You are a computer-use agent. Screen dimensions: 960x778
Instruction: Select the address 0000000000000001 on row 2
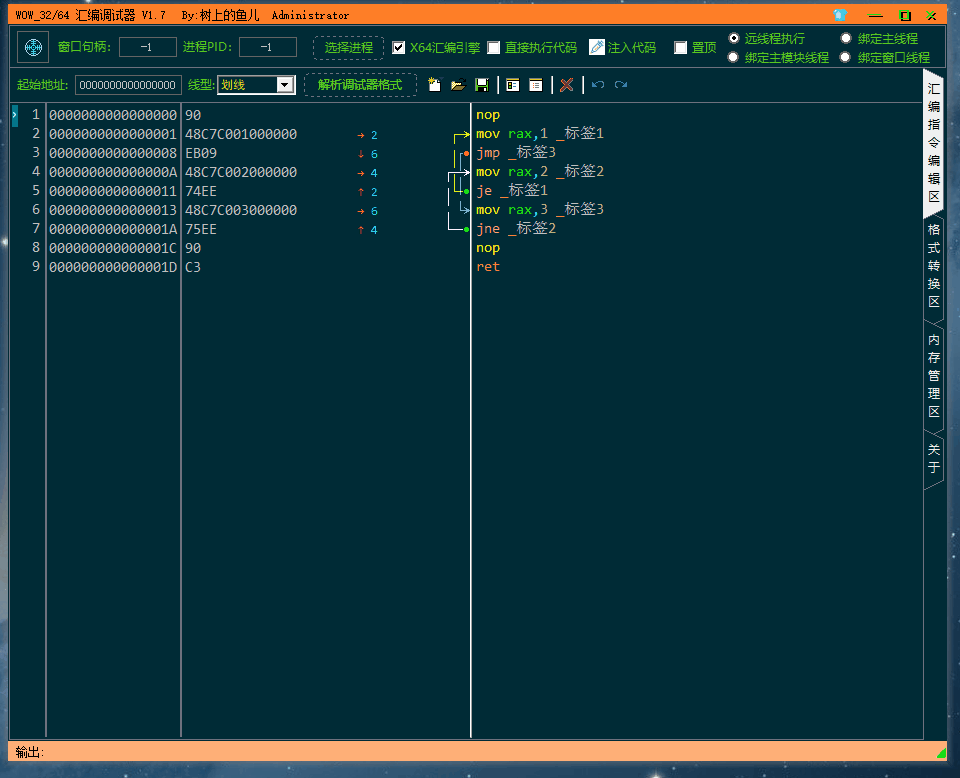pyautogui.click(x=113, y=134)
